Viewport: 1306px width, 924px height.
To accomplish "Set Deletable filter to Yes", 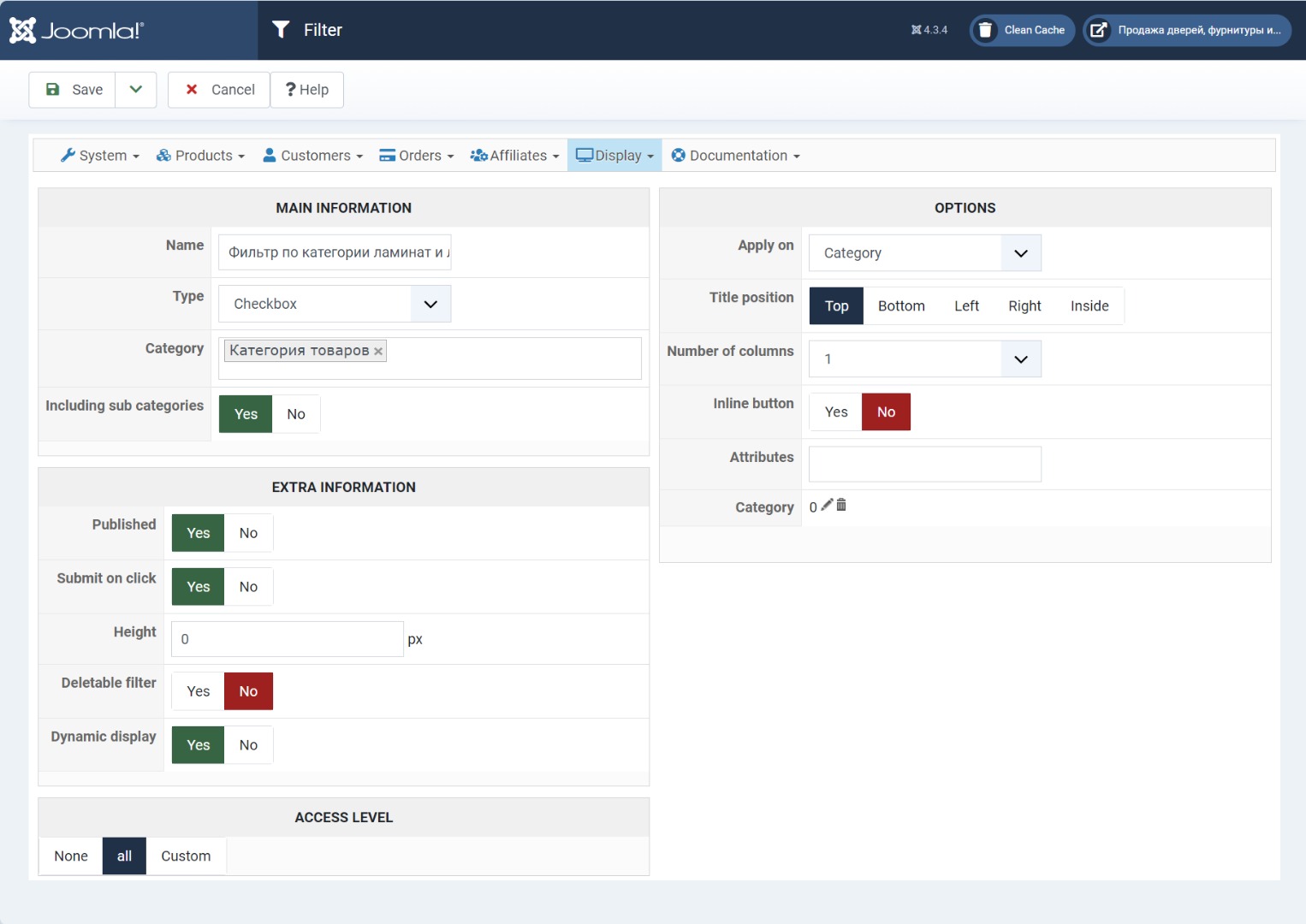I will tap(199, 691).
